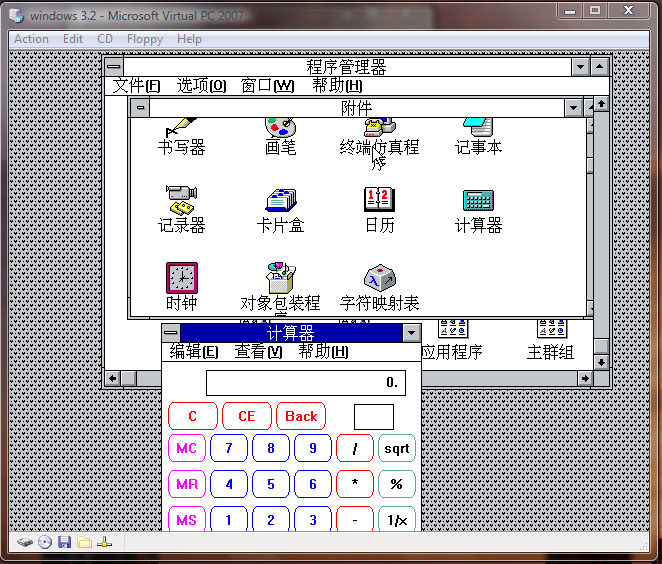662x564 pixels.
Task: Open the CD menu in Virtual PC
Action: coord(105,39)
